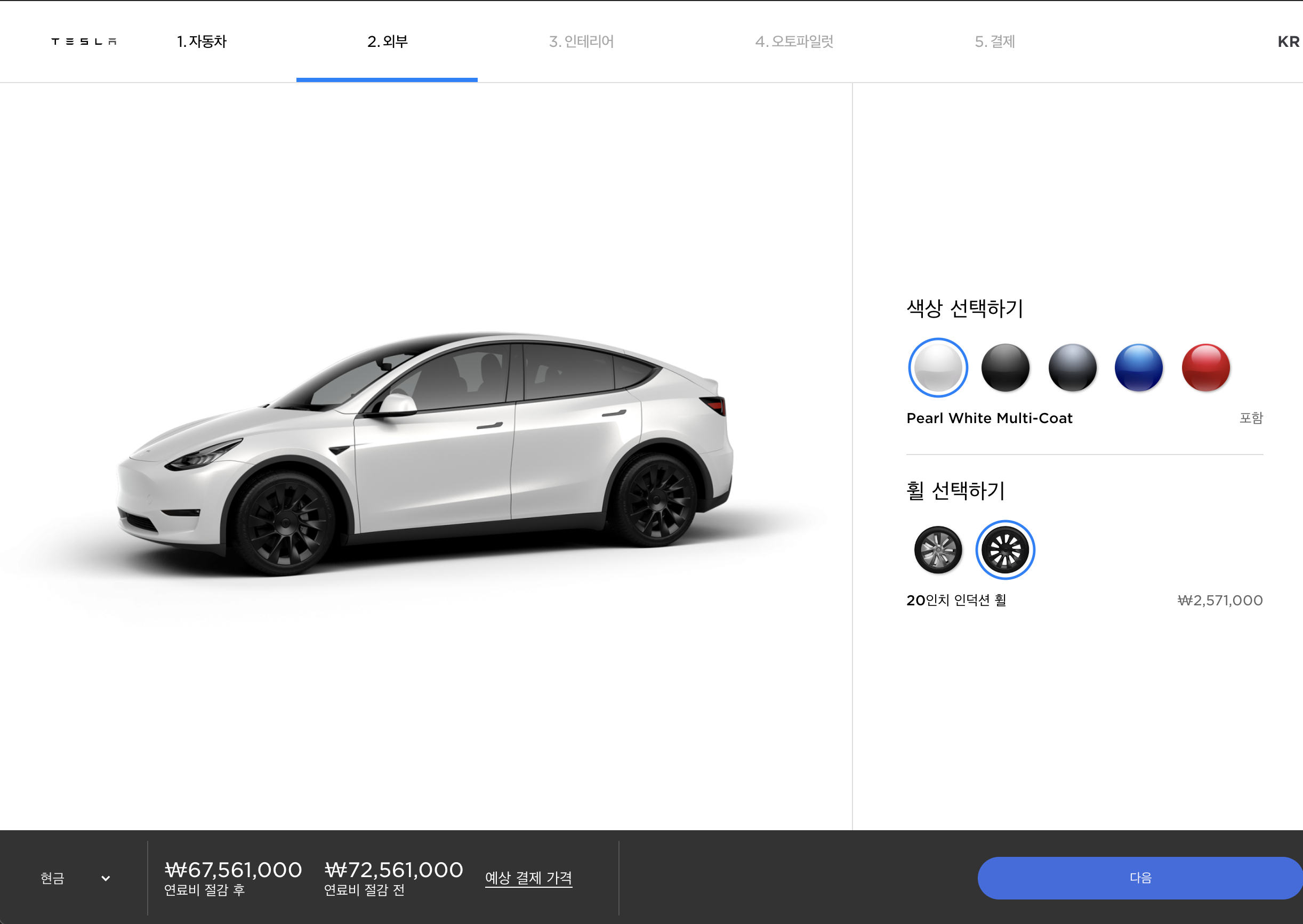Viewport: 1303px width, 924px height.
Task: Choose the Solid Black paint color
Action: click(1005, 368)
